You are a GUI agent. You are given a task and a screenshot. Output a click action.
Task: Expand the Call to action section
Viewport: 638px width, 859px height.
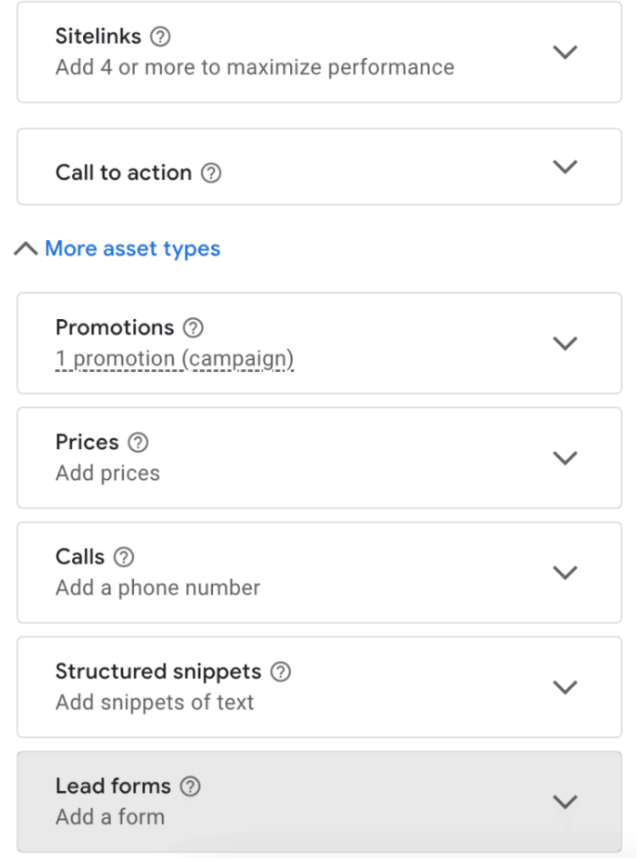tap(565, 167)
